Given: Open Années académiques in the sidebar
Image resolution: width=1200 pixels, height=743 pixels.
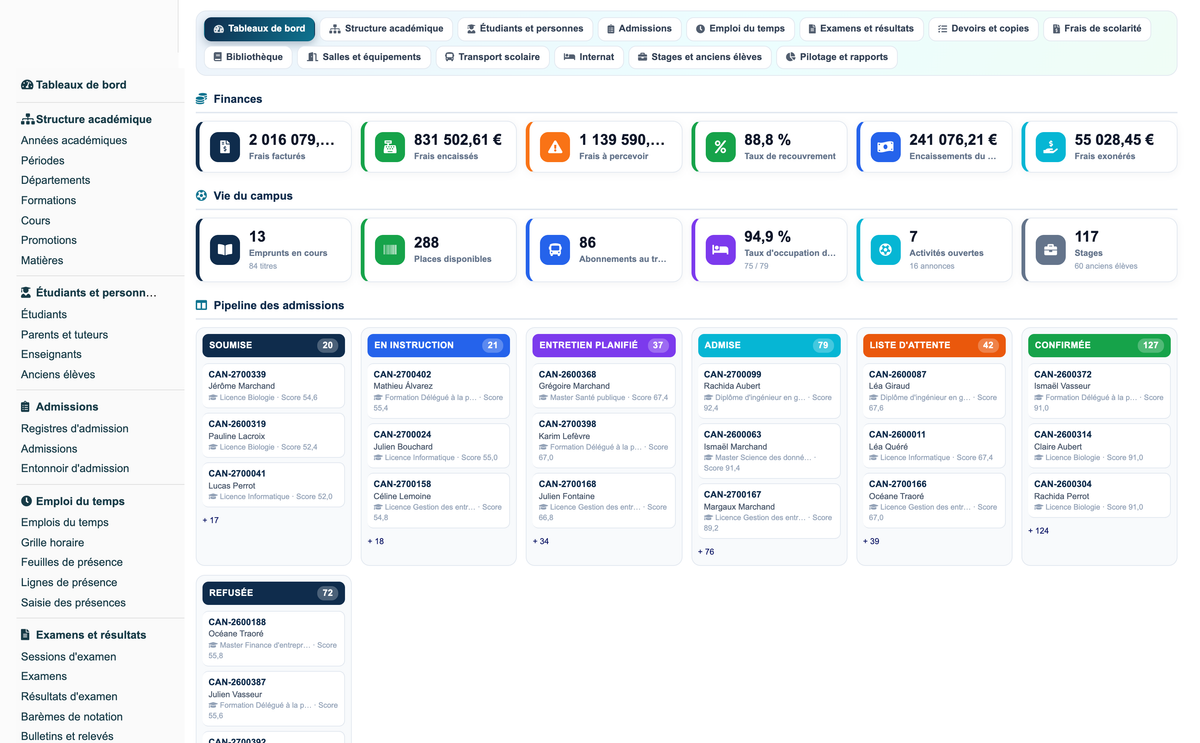Looking at the screenshot, I should pyautogui.click(x=74, y=141).
